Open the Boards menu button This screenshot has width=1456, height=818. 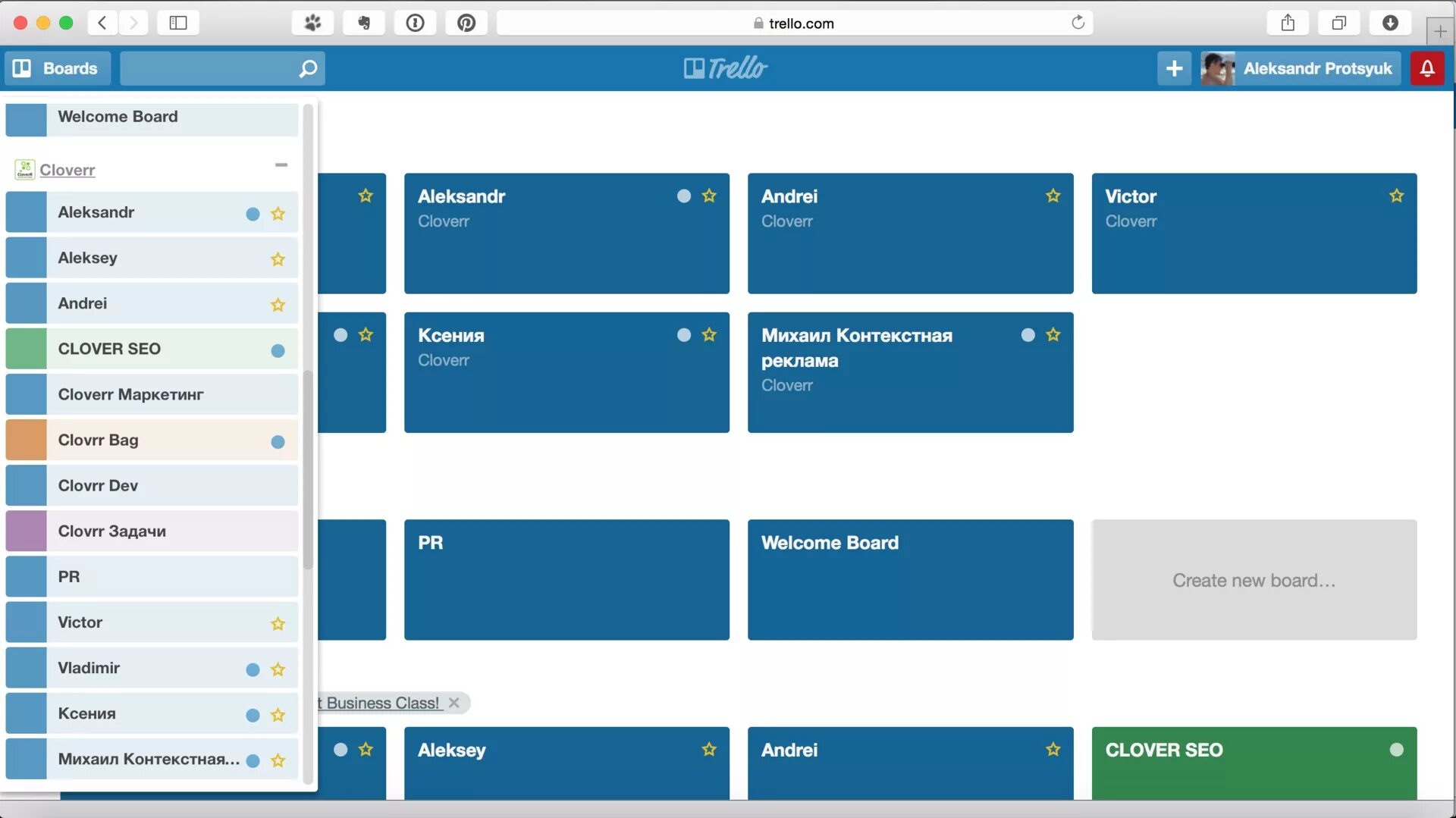58,68
